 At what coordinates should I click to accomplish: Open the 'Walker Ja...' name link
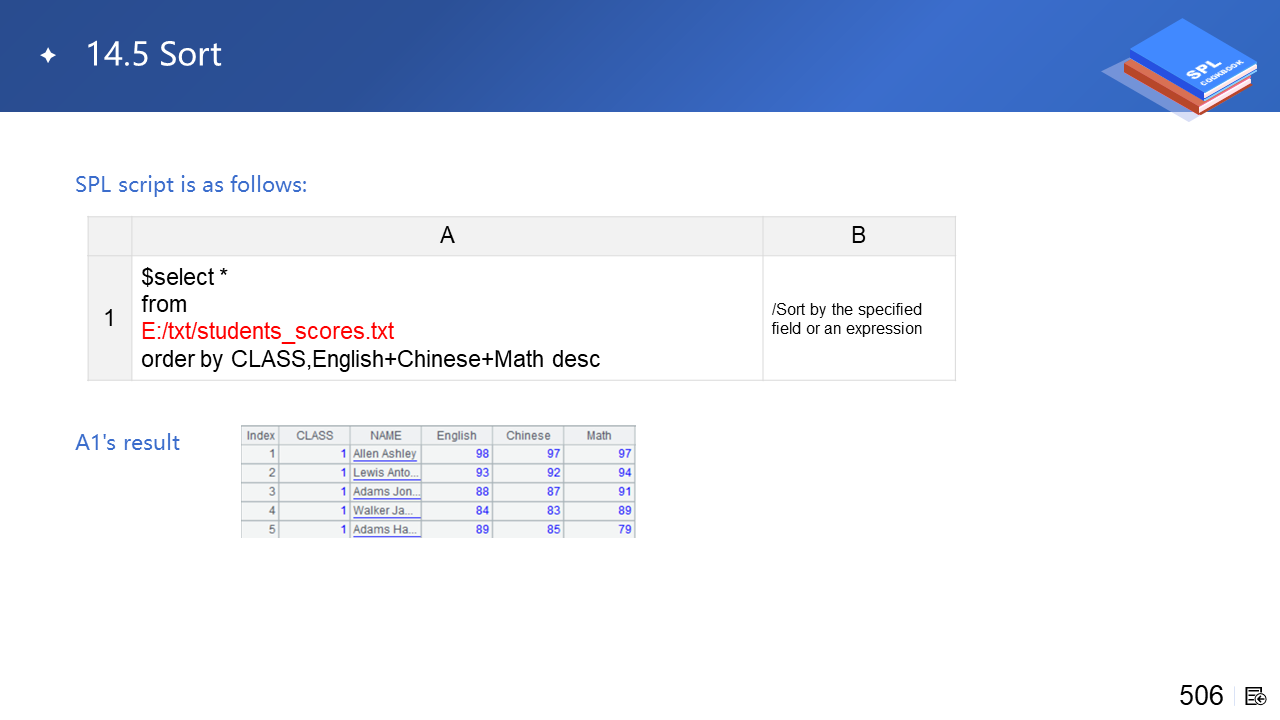pos(385,511)
